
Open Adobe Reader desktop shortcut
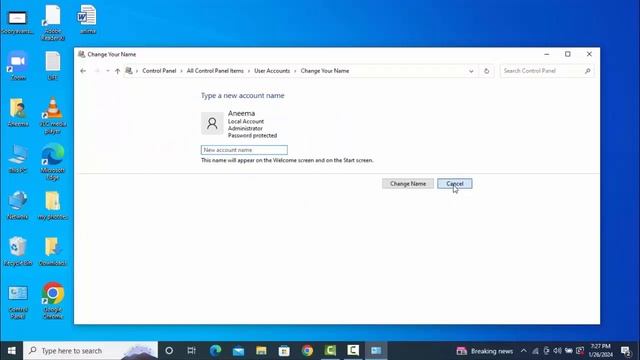[x=53, y=23]
